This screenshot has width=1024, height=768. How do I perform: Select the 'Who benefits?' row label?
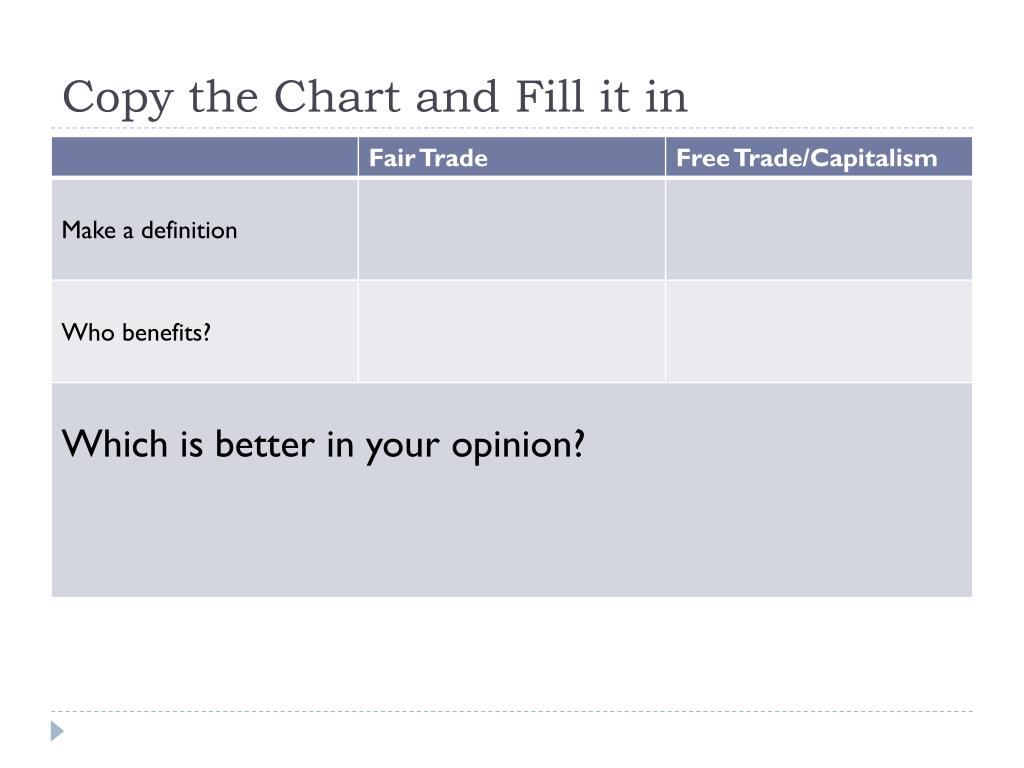pos(136,332)
